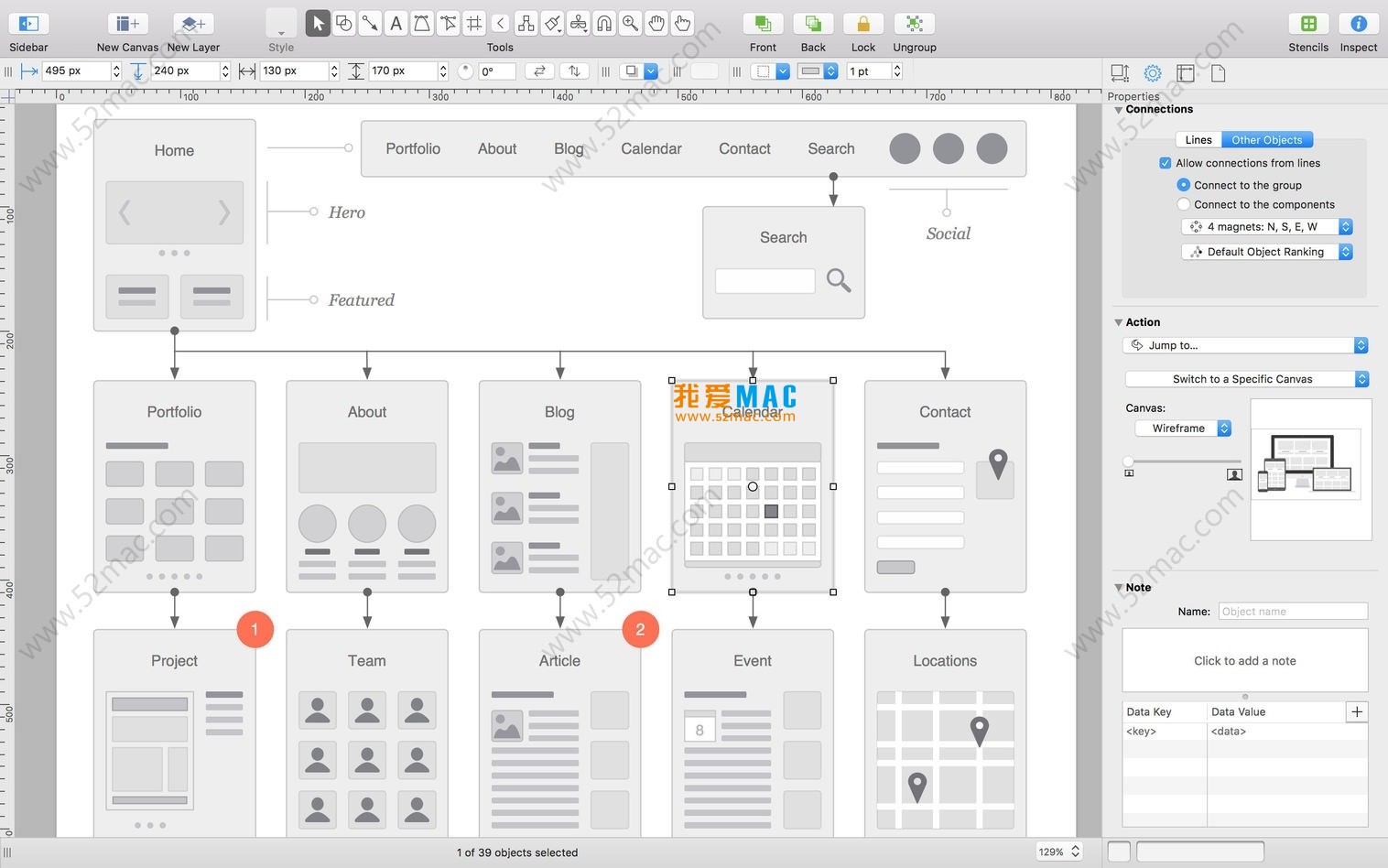Add a New Layer

click(x=193, y=24)
